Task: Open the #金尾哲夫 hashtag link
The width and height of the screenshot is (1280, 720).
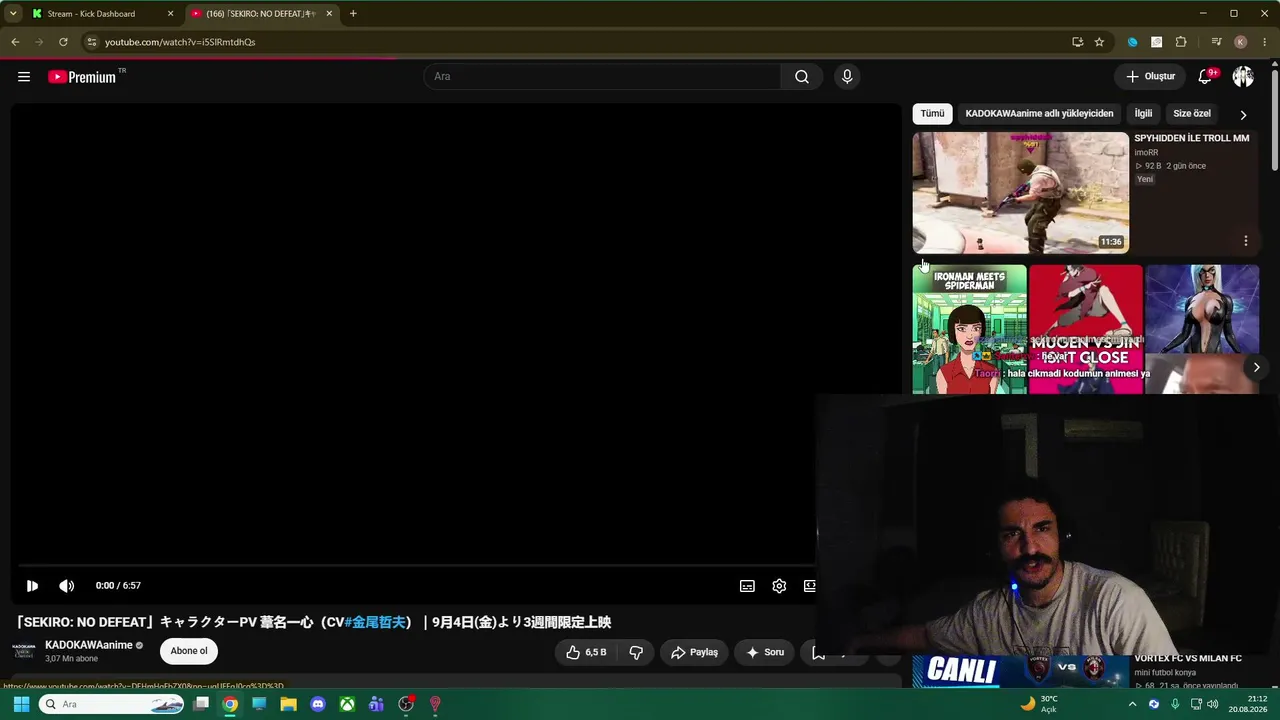Action: [x=375, y=622]
